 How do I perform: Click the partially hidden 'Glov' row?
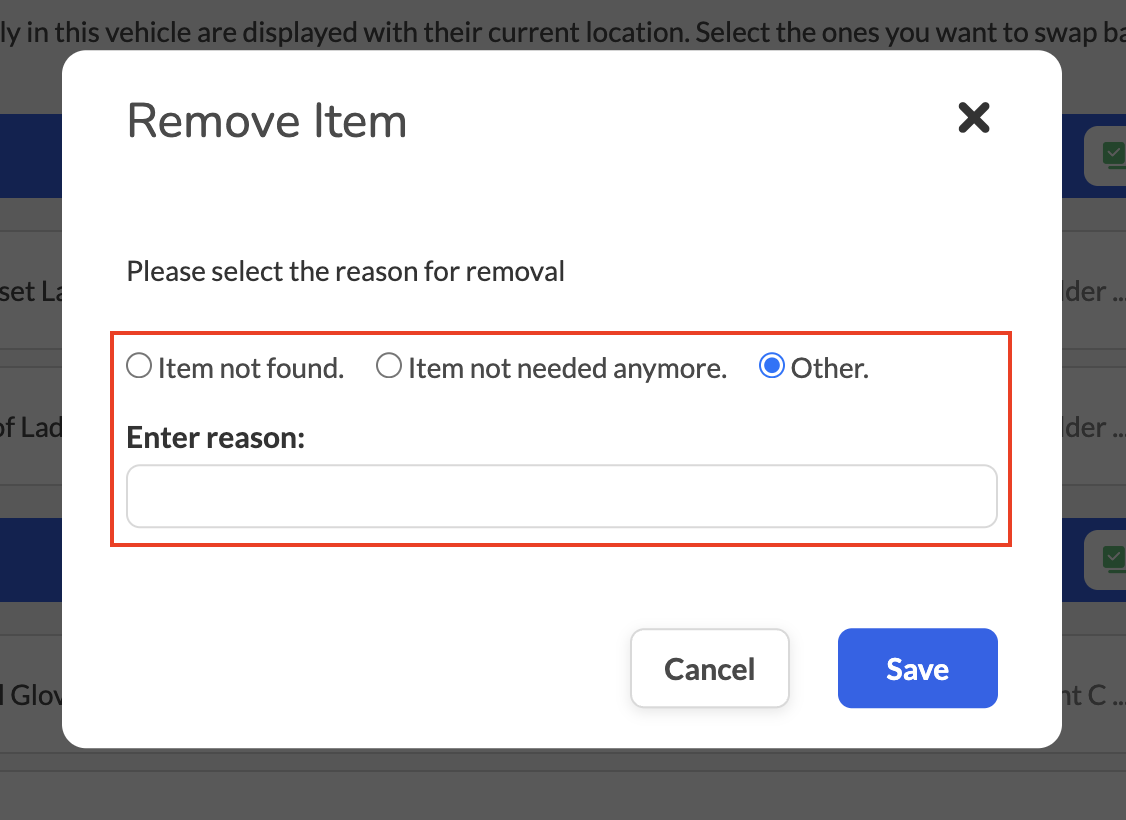31,694
